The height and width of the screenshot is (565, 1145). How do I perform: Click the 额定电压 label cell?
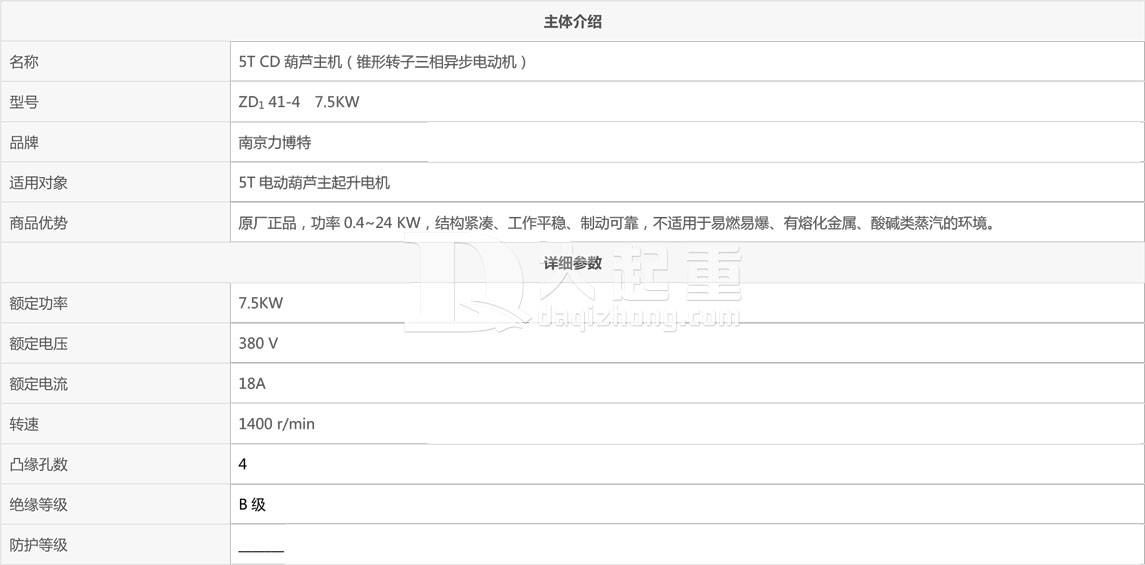(115, 343)
